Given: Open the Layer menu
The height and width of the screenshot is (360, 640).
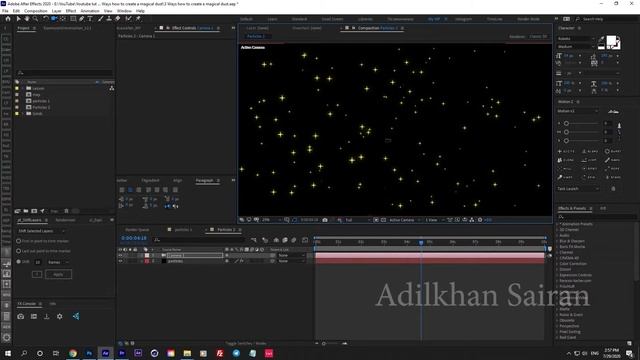Looking at the screenshot, I should pos(57,11).
